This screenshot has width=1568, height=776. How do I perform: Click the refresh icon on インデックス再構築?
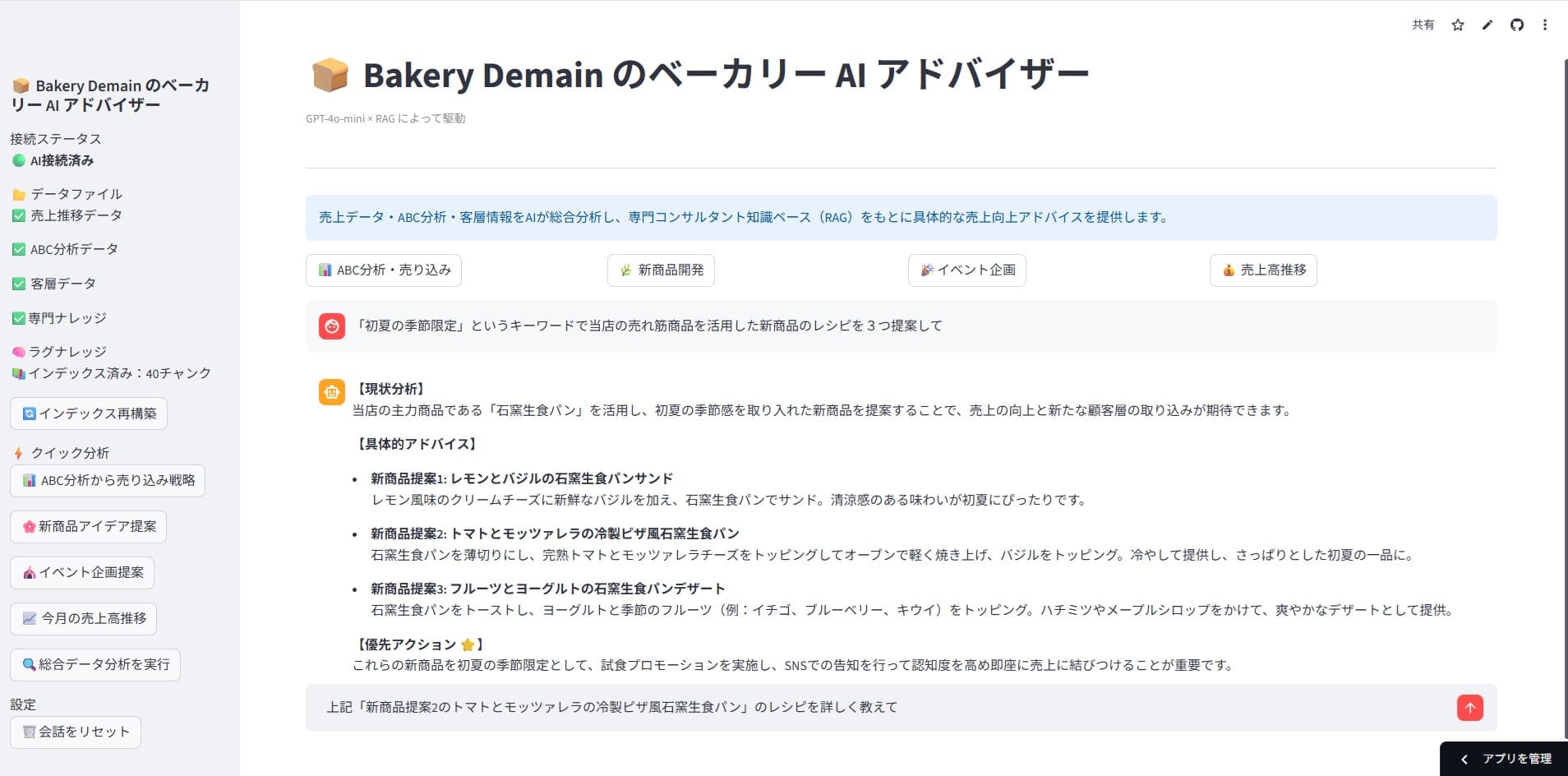[29, 413]
